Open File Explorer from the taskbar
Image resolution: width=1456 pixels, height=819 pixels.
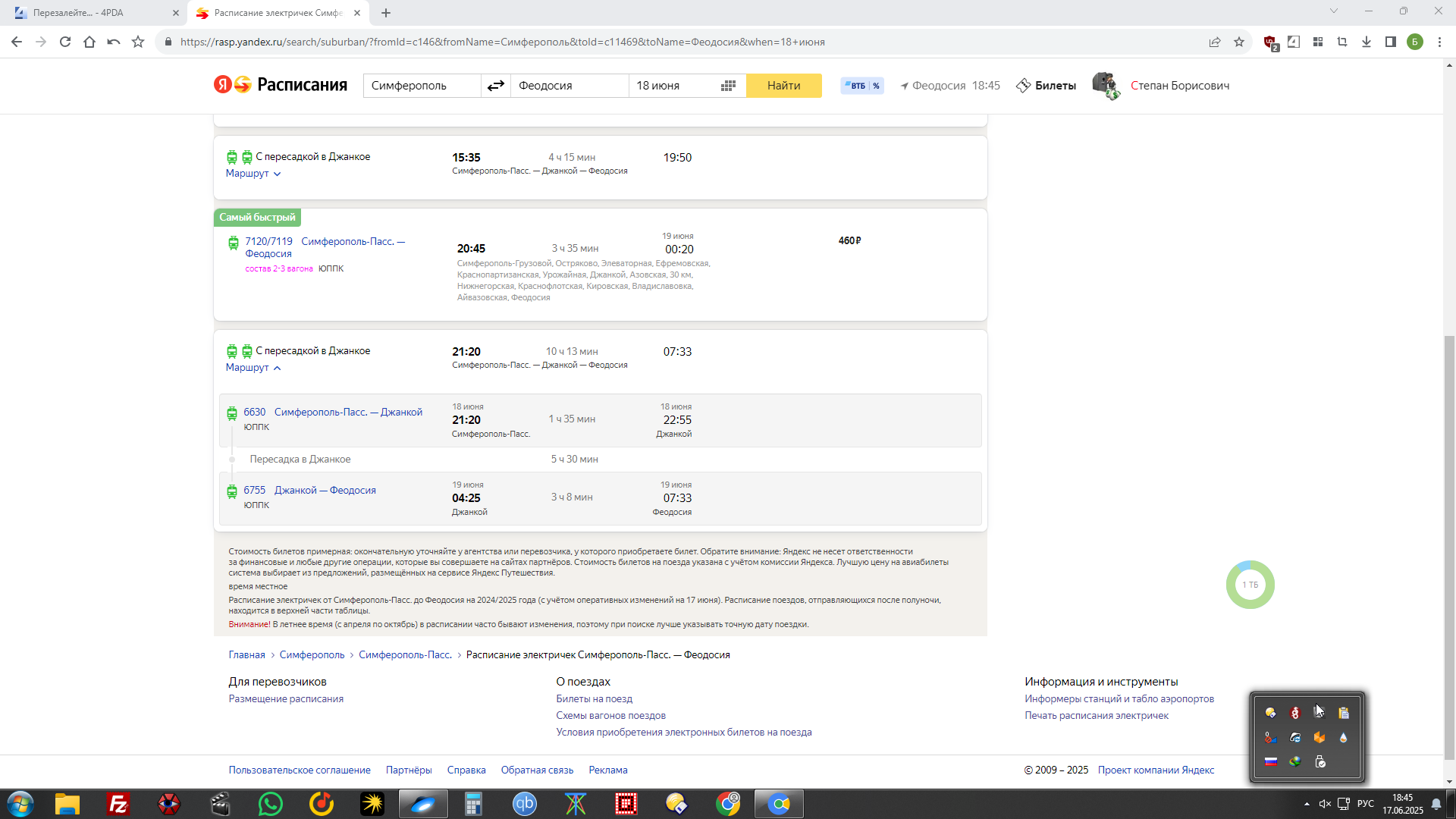point(67,804)
